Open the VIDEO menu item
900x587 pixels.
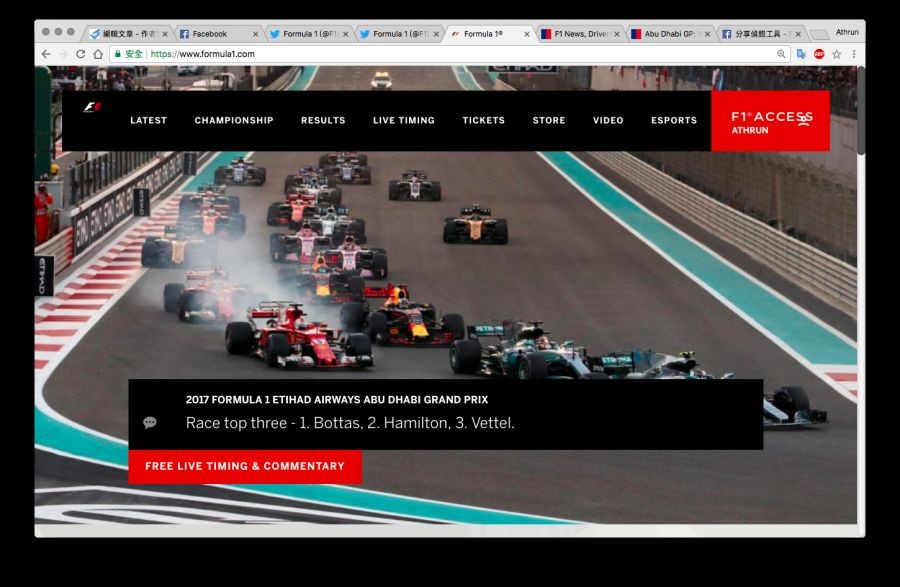point(608,120)
